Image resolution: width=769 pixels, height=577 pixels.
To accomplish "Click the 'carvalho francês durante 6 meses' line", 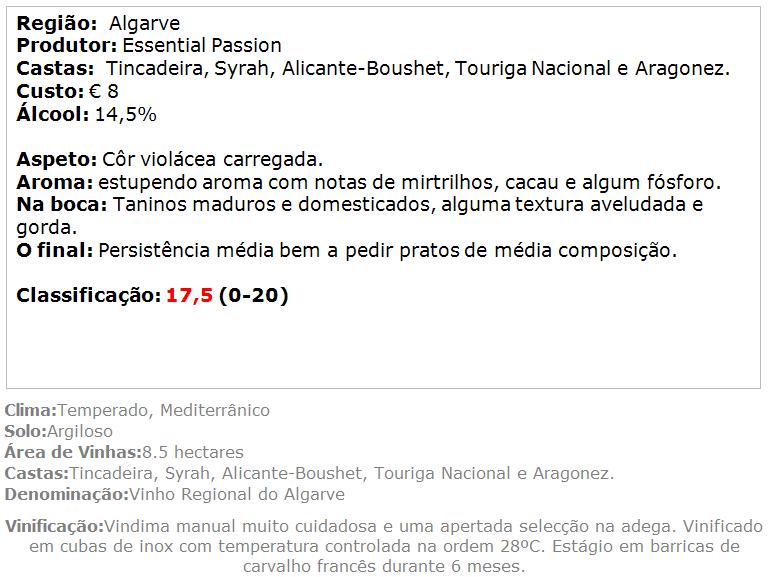I will pyautogui.click(x=384, y=566).
